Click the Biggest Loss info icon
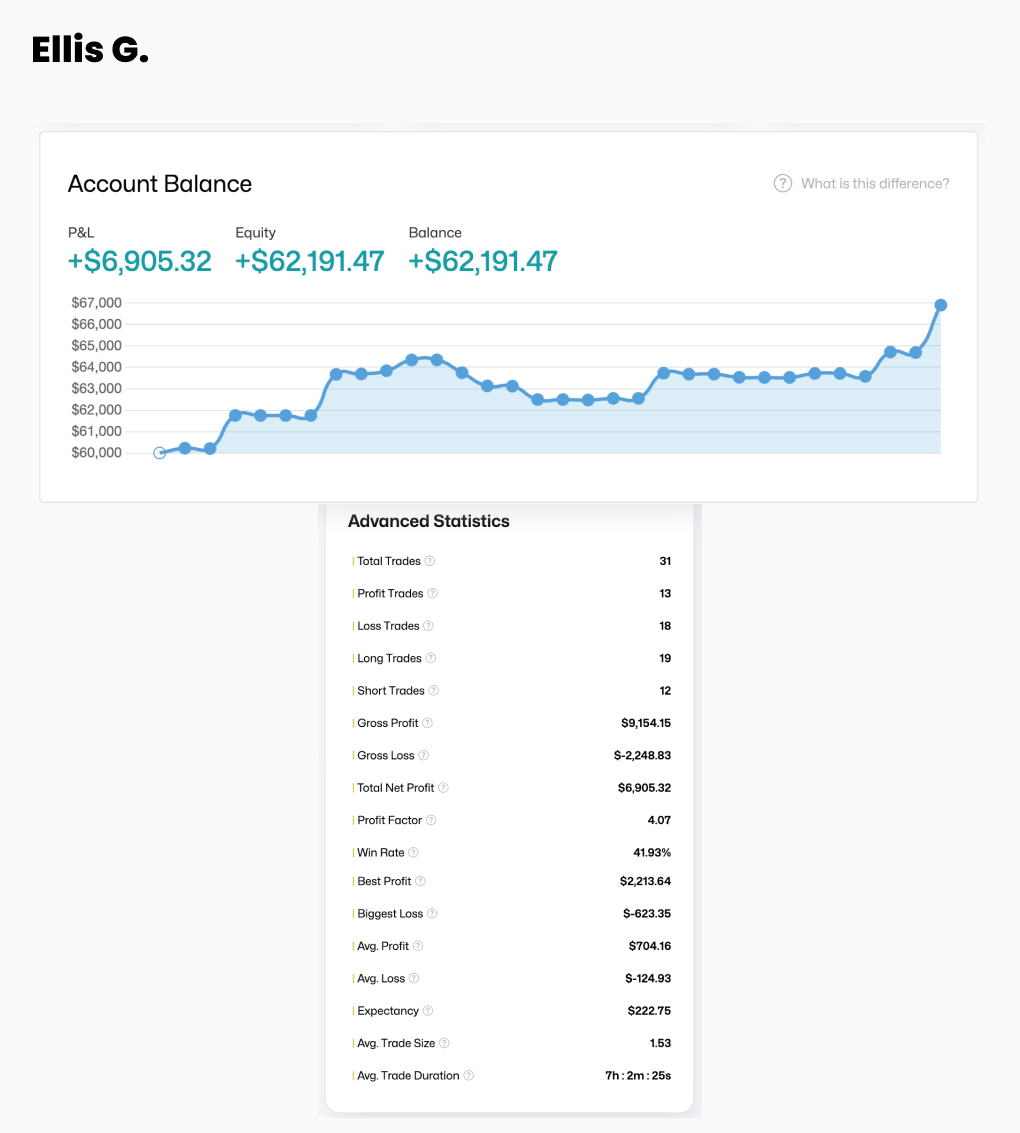Screen dimensions: 1020x1133 pos(432,914)
